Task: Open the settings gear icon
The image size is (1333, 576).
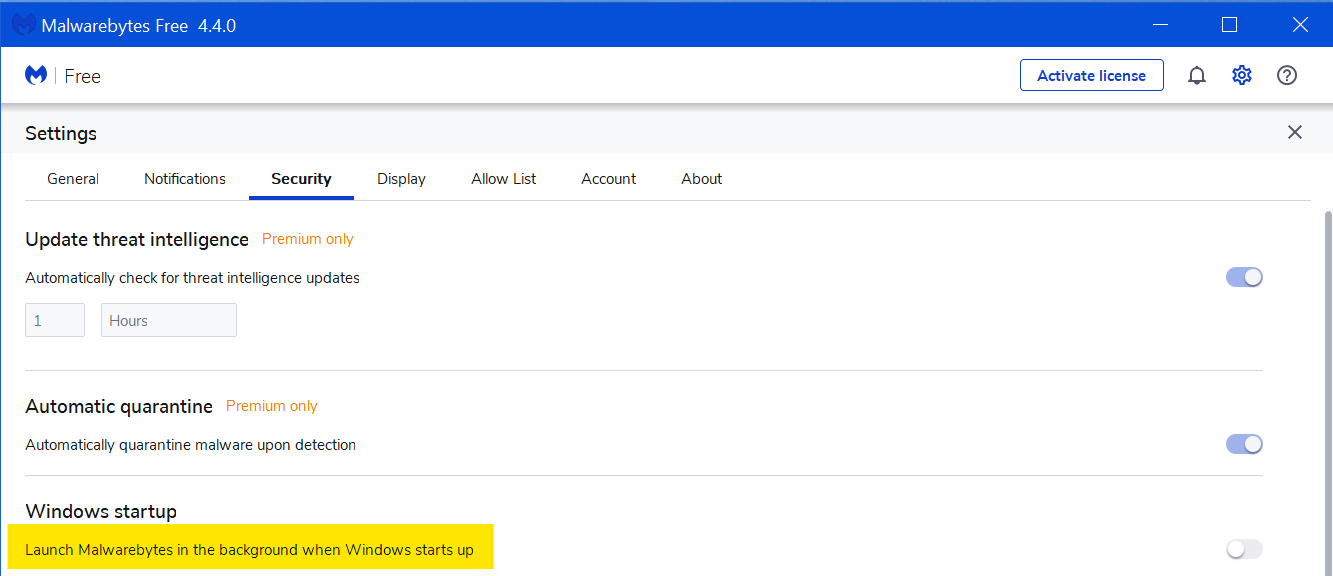Action: pyautogui.click(x=1242, y=75)
